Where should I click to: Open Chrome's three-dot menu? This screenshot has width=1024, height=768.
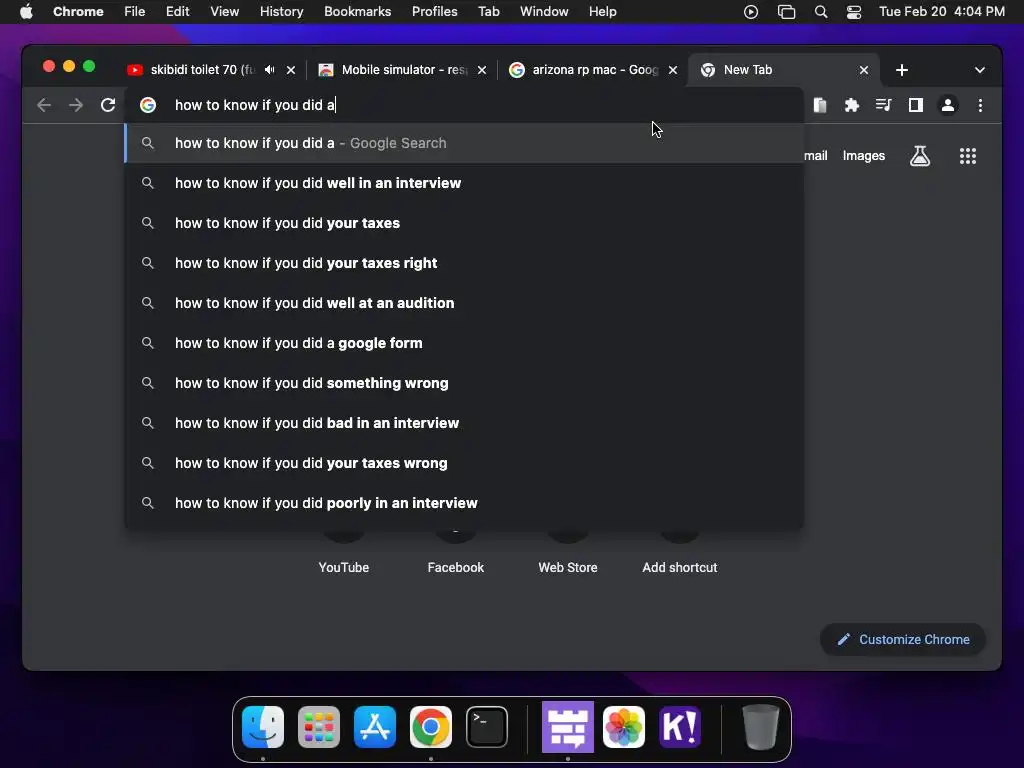[980, 105]
